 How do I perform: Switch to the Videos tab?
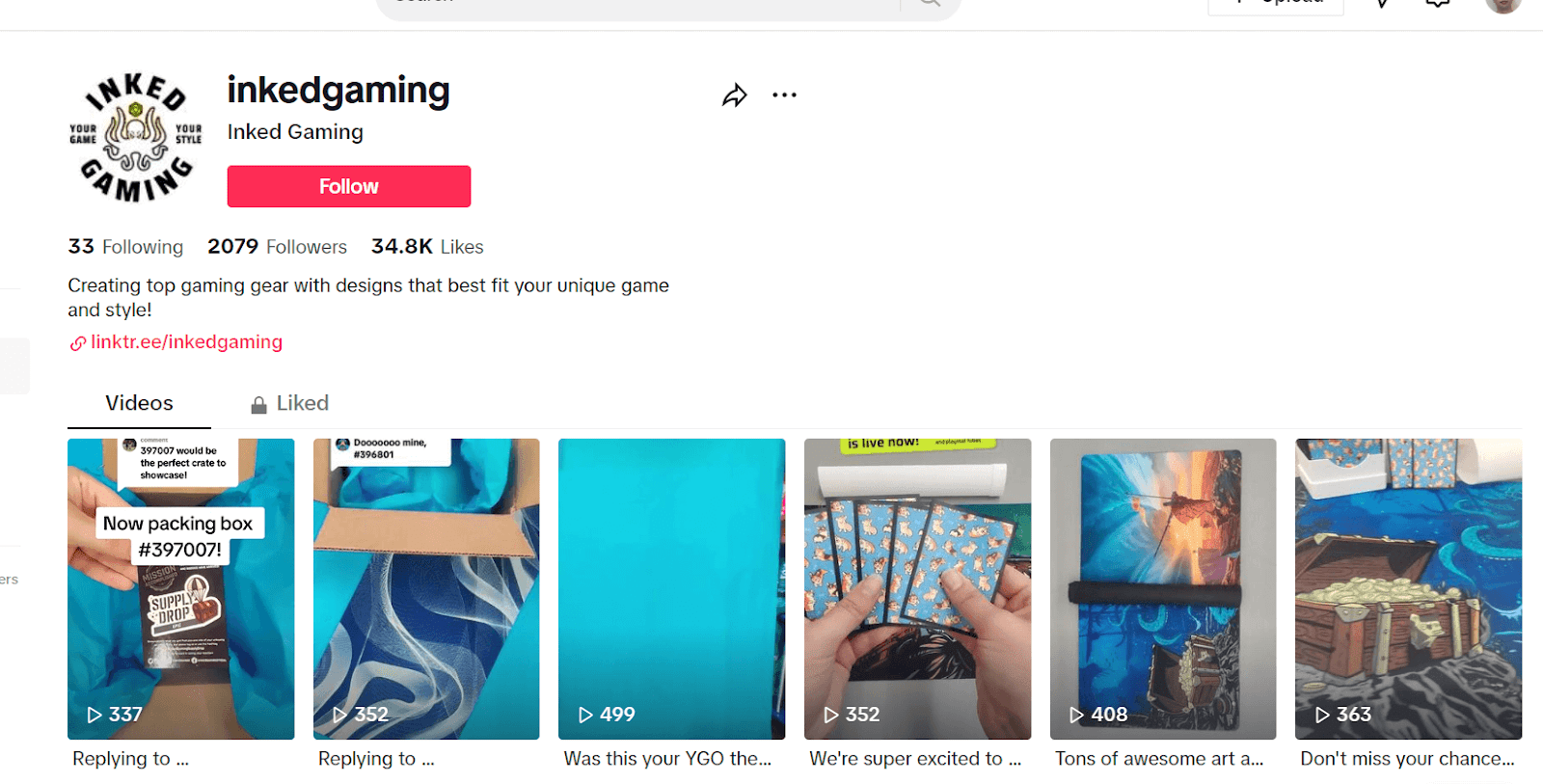139,403
